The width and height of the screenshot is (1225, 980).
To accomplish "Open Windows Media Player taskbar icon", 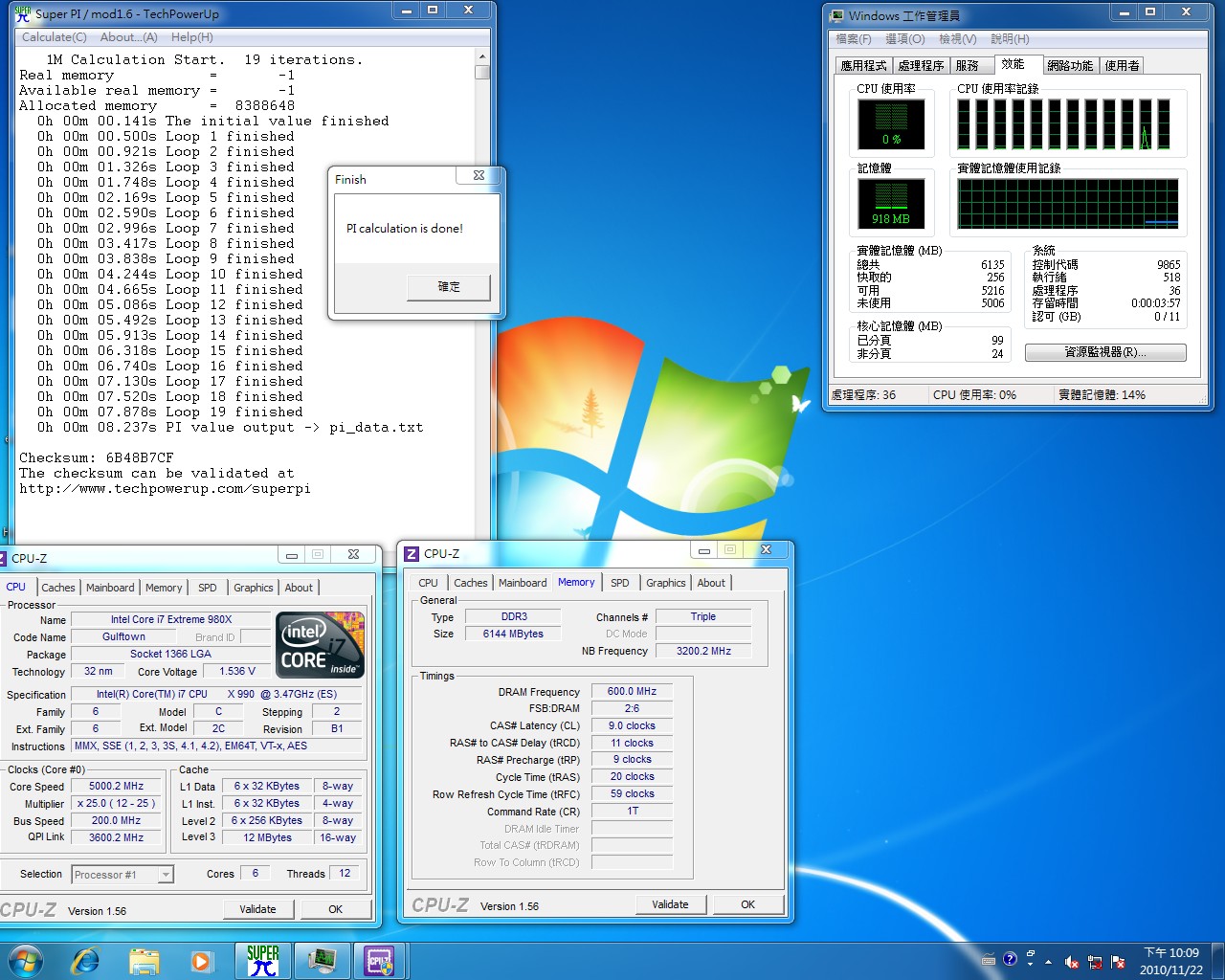I will (x=201, y=961).
